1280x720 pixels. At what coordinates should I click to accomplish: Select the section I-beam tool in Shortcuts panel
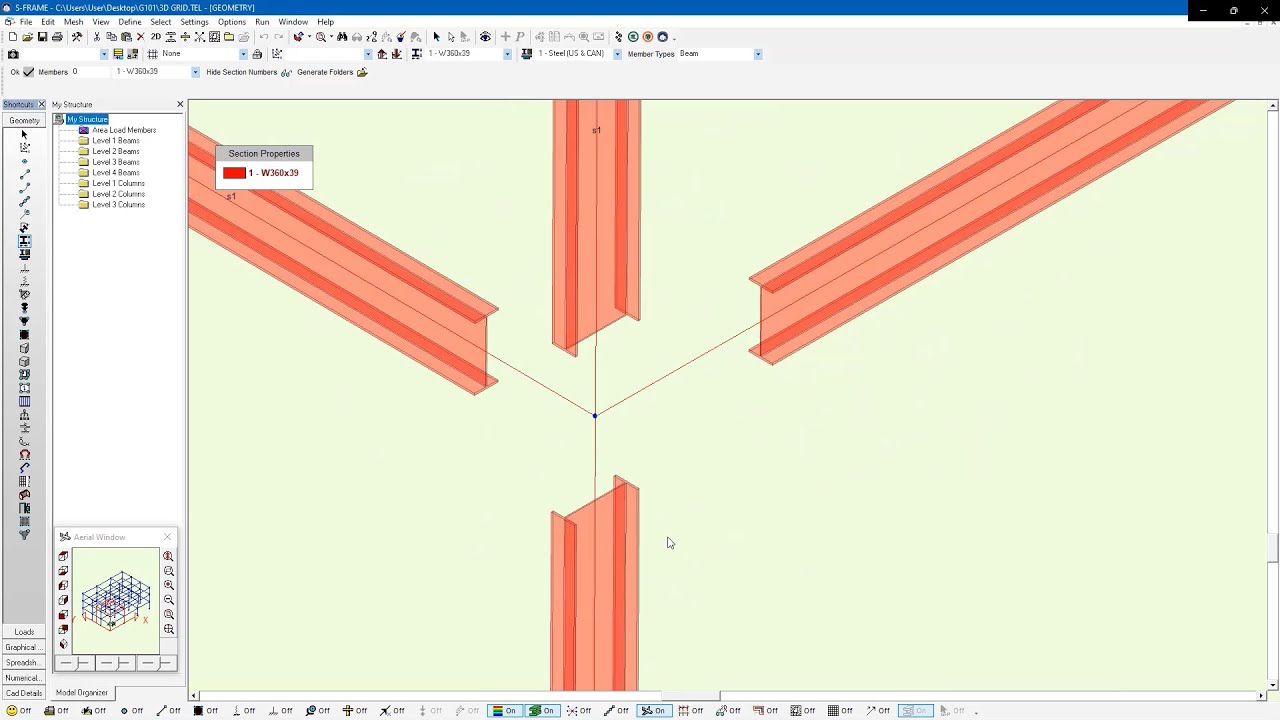pyautogui.click(x=24, y=241)
